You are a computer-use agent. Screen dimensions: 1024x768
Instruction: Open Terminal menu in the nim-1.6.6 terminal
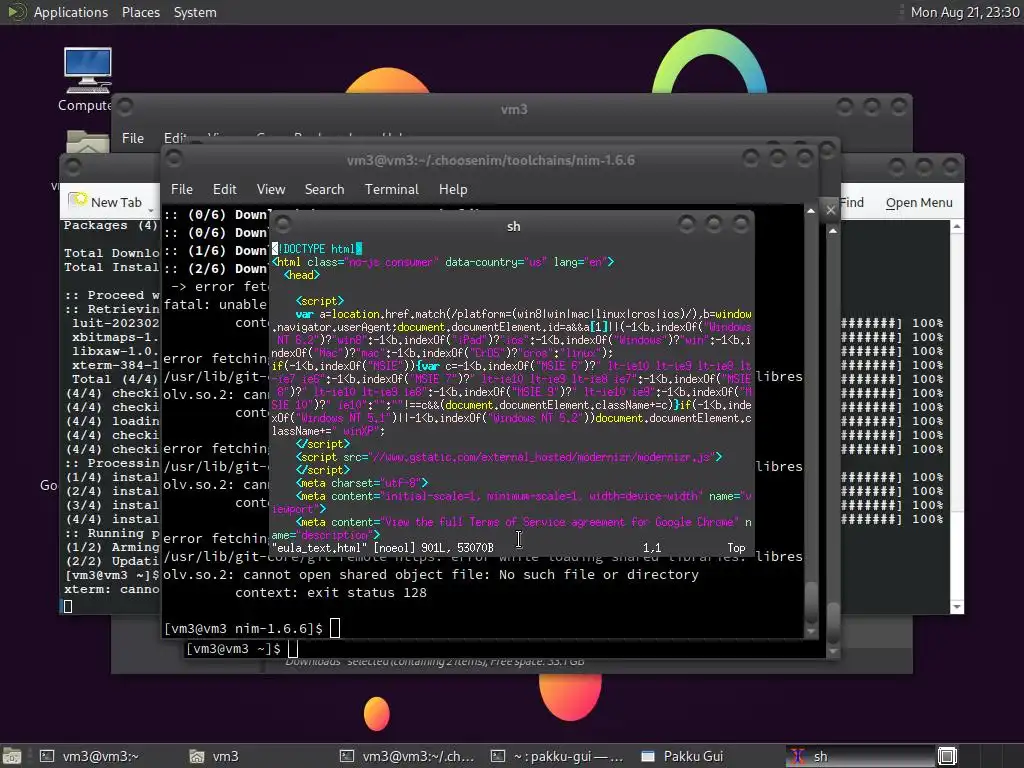[x=391, y=189]
